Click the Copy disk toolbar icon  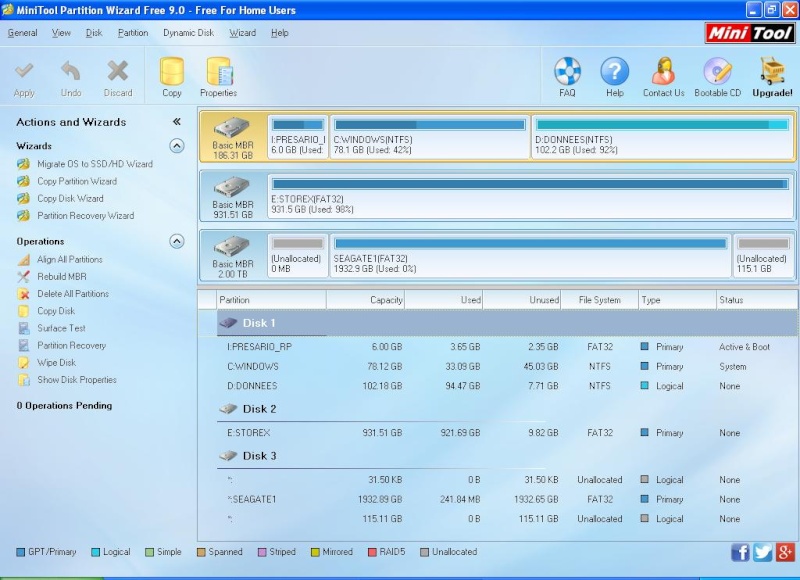[x=172, y=71]
